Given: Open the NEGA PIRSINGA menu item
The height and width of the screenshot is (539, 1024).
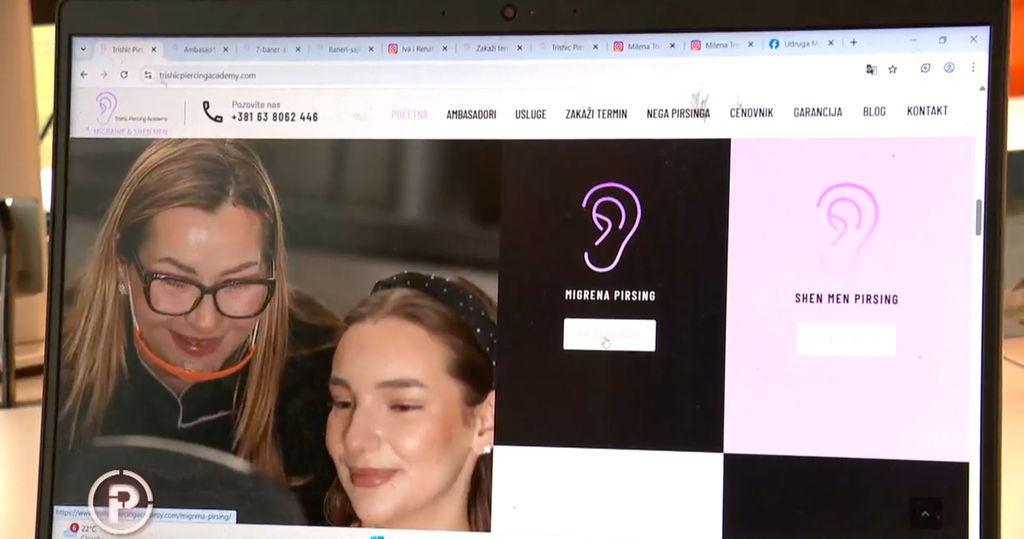Looking at the screenshot, I should pos(678,113).
